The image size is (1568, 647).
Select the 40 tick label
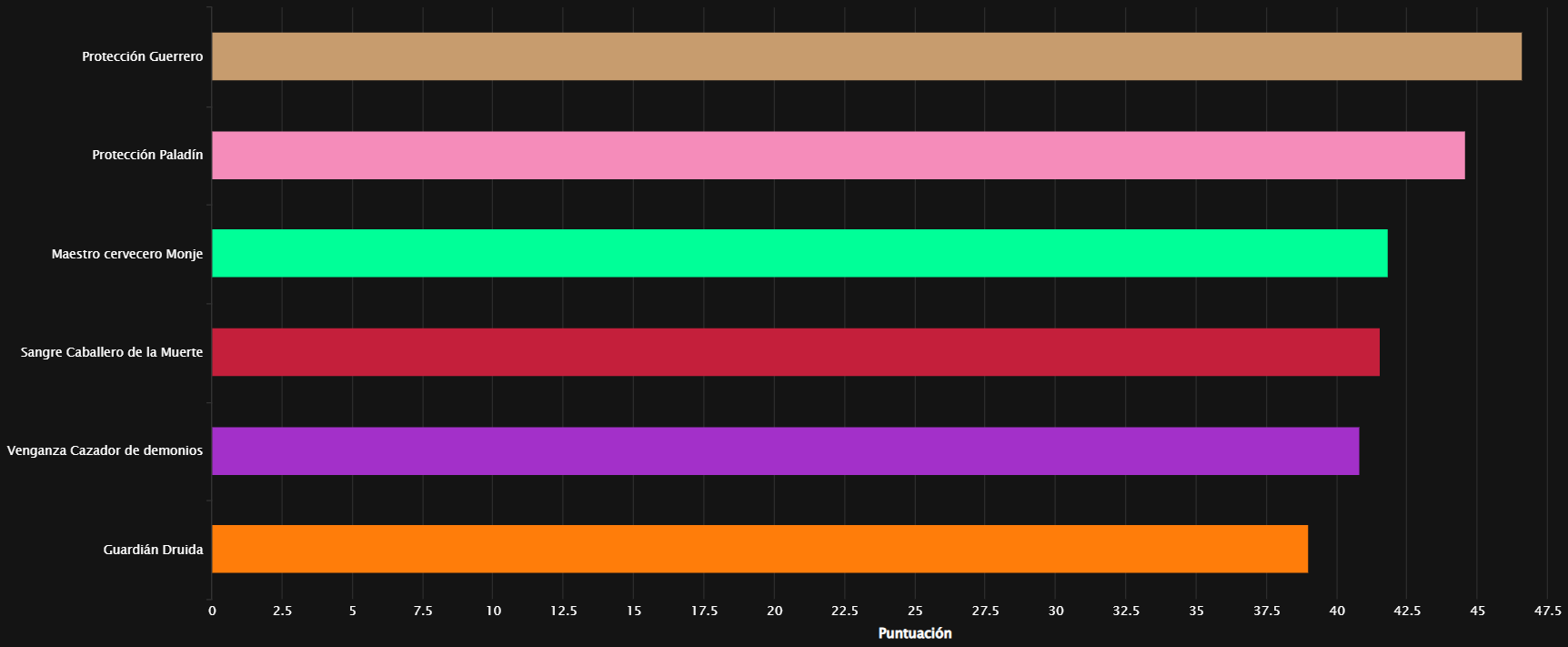point(1337,611)
